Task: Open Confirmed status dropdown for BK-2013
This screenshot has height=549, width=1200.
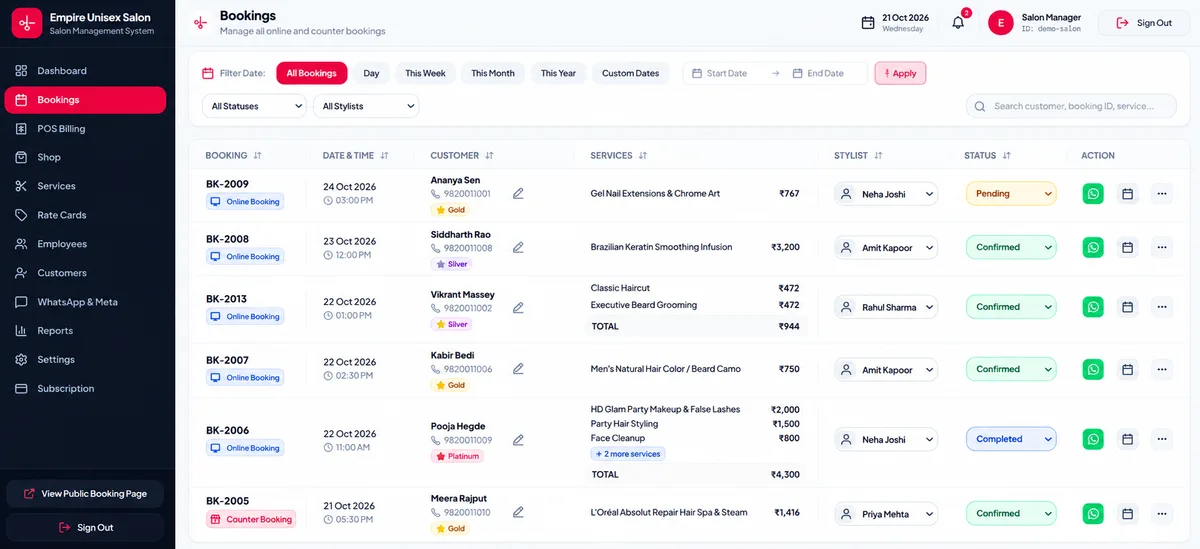Action: point(1011,307)
